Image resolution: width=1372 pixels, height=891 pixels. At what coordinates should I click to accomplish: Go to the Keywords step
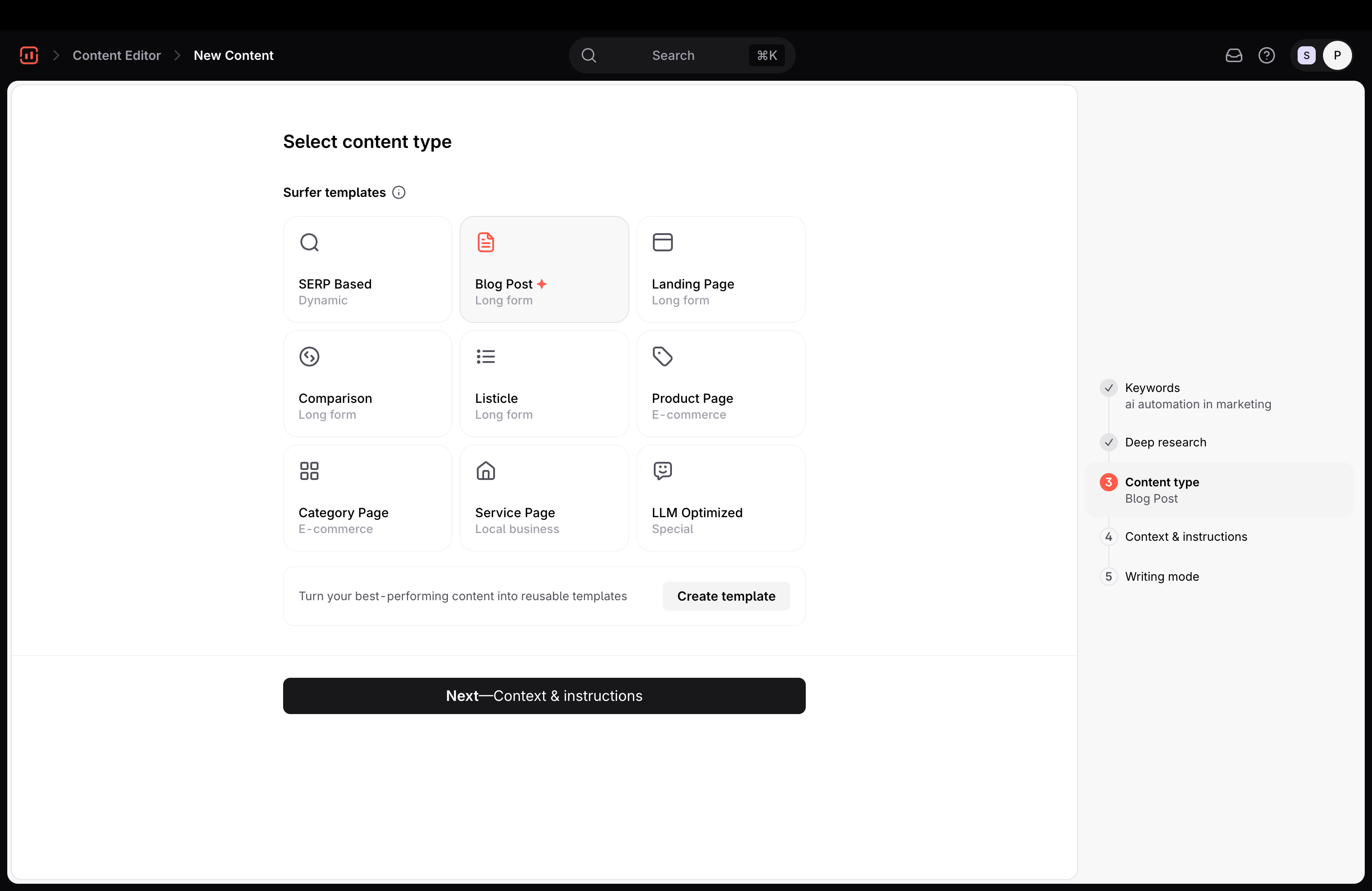click(1152, 388)
